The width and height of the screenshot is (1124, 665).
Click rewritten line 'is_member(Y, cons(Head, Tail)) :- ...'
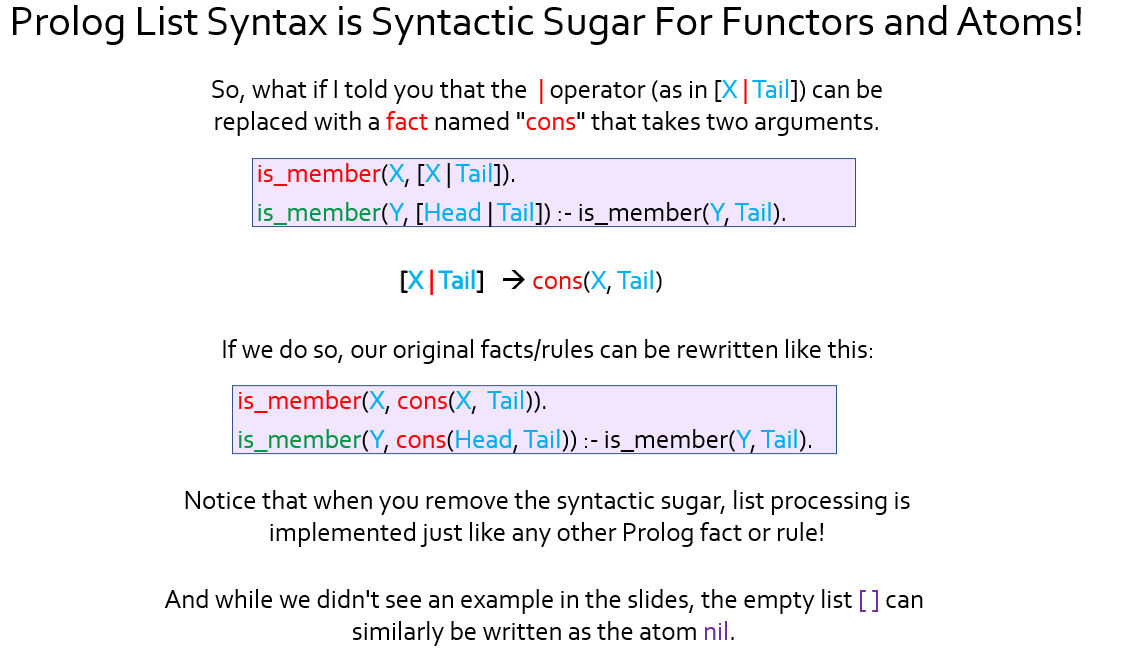525,440
